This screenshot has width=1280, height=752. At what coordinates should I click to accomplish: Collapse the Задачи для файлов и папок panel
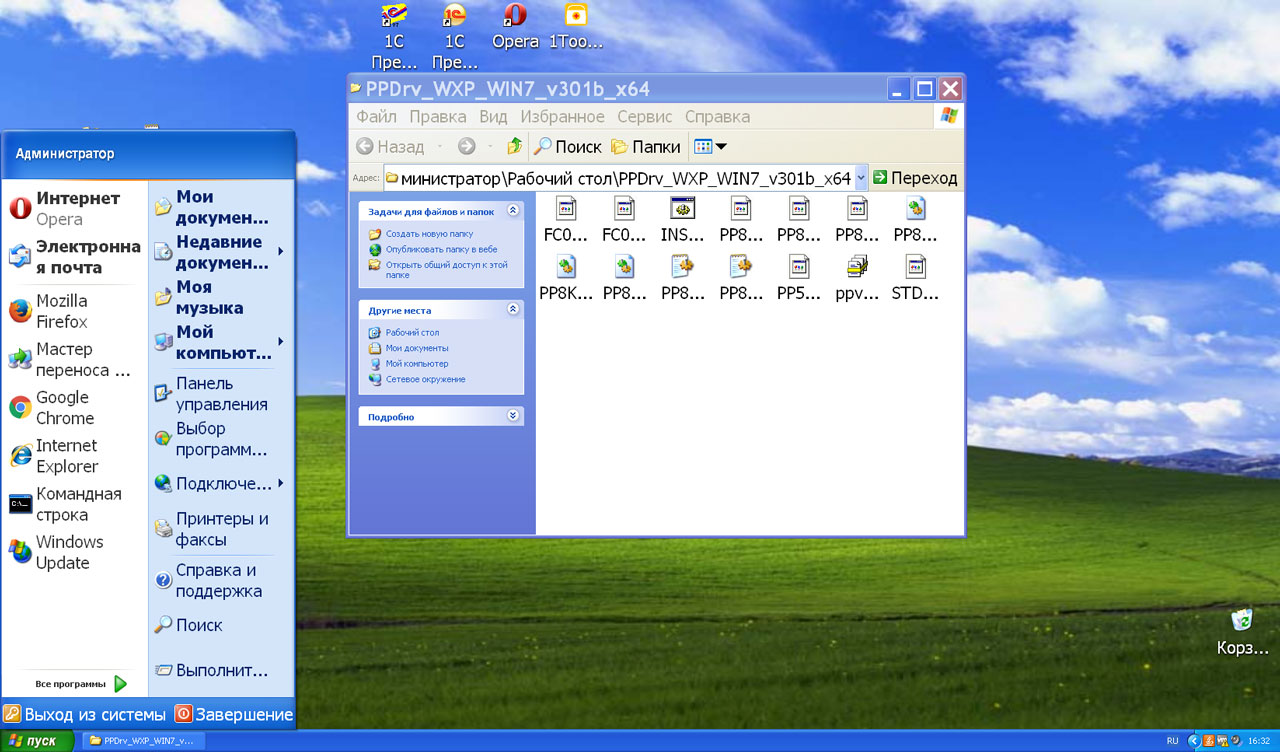pos(513,211)
